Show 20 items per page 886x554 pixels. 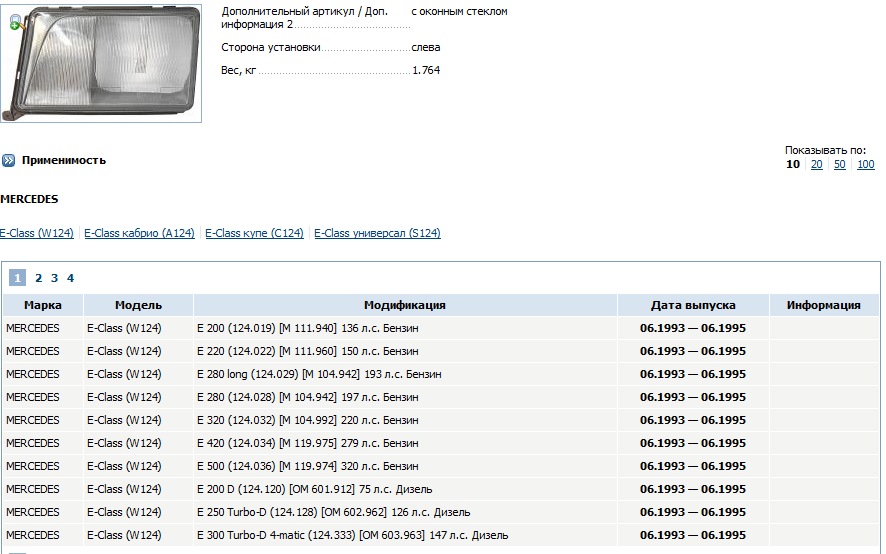tap(817, 165)
